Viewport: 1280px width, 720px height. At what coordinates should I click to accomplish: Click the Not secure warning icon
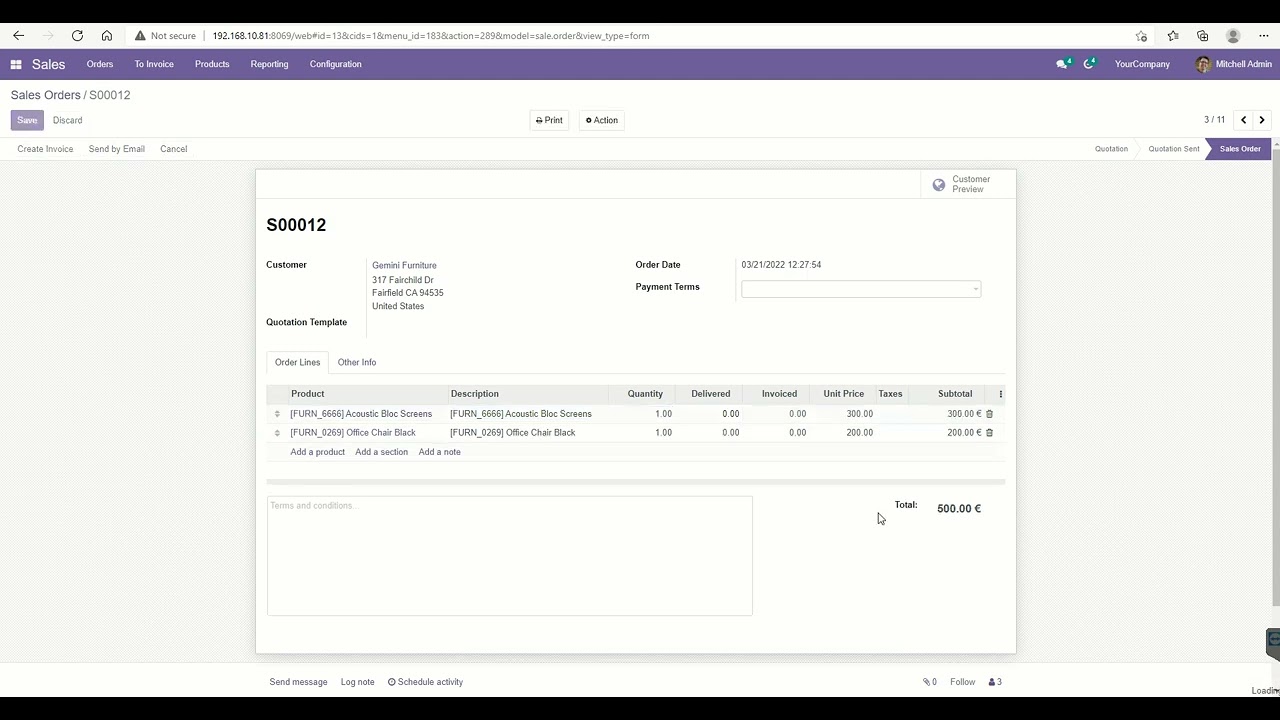[140, 36]
